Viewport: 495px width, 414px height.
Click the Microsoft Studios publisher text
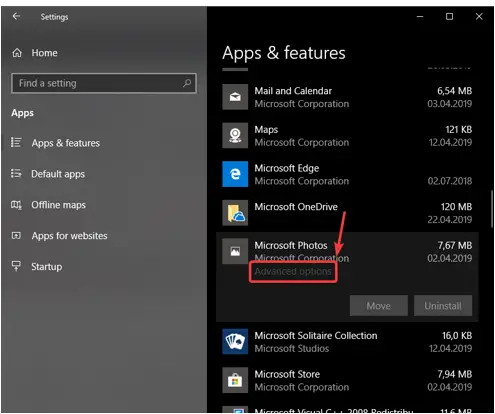point(292,348)
